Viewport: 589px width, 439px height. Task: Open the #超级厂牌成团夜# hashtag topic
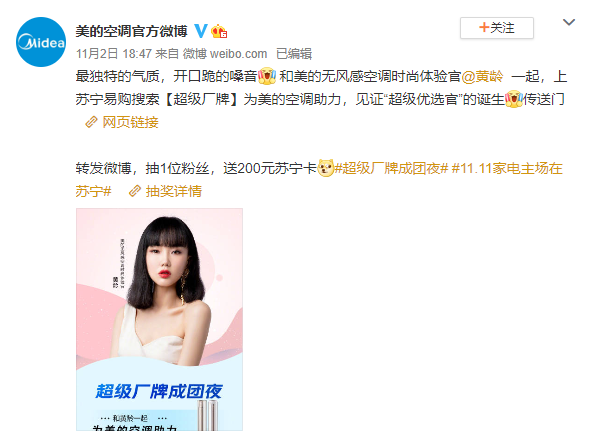[391, 169]
